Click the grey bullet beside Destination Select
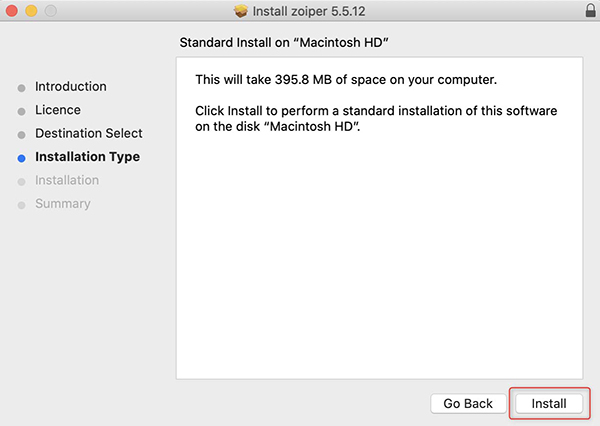The height and width of the screenshot is (426, 600). pyautogui.click(x=22, y=134)
